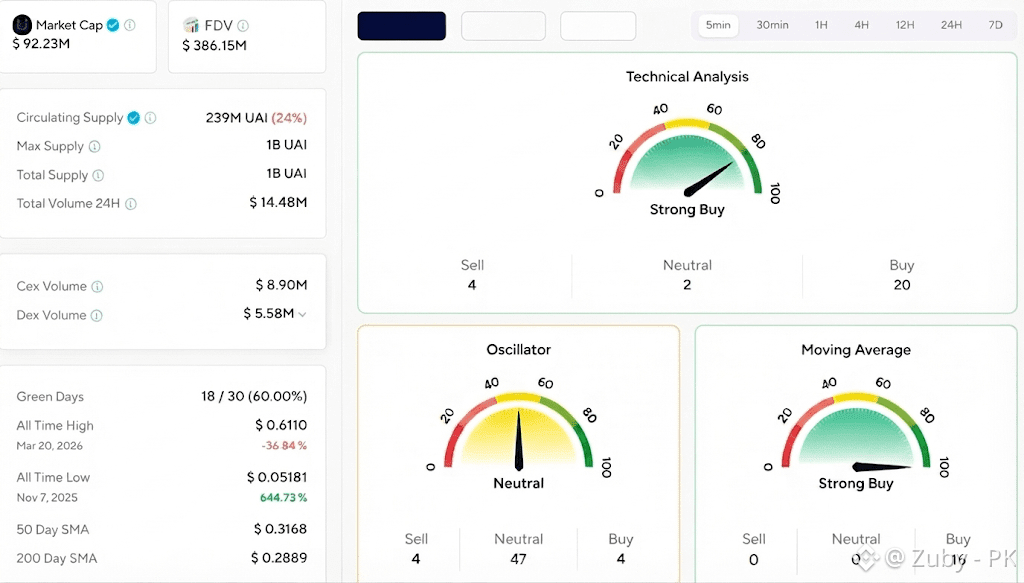Screen dimensions: 1024x583
Task: Choose the 4H timeframe tab
Action: pyautogui.click(x=861, y=25)
